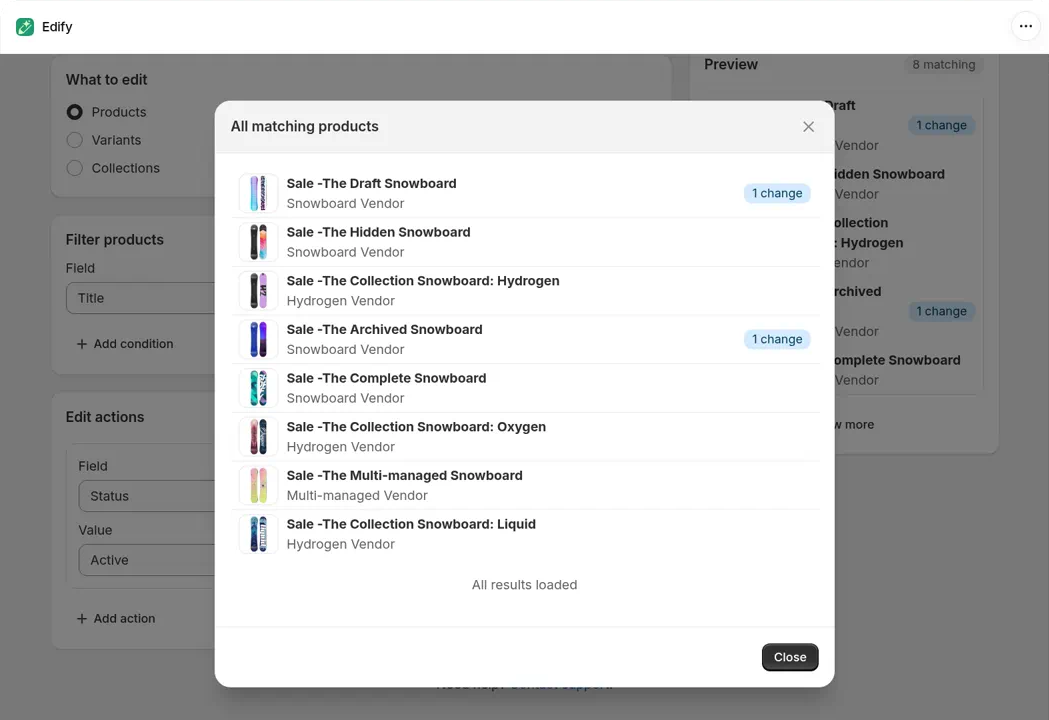Open Collection Snowboard: Oxygen thumbnail
The height and width of the screenshot is (720, 1049).
258,437
